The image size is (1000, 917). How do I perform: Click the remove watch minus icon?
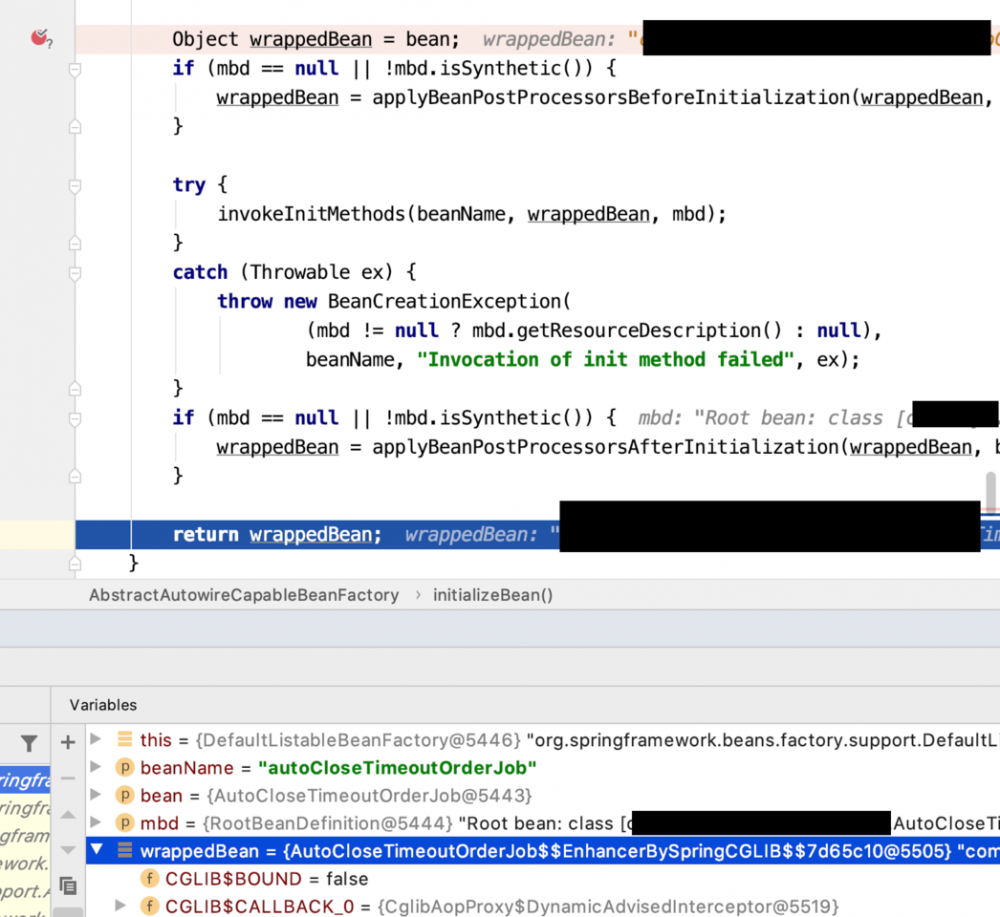68,778
